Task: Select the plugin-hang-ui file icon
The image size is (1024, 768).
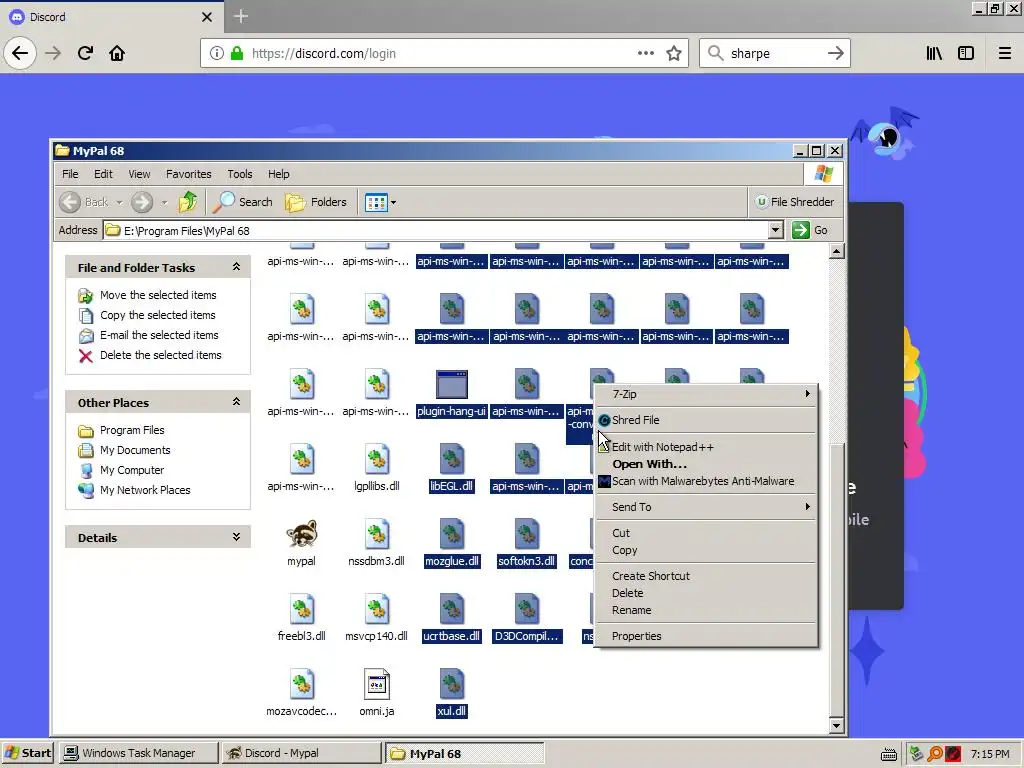Action: coord(451,384)
